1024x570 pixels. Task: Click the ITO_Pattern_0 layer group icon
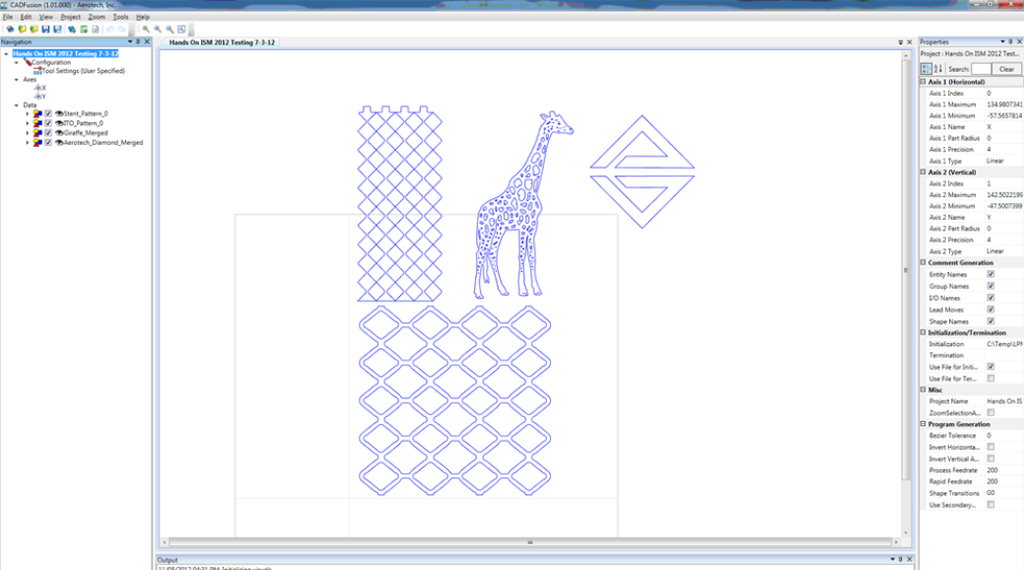38,123
